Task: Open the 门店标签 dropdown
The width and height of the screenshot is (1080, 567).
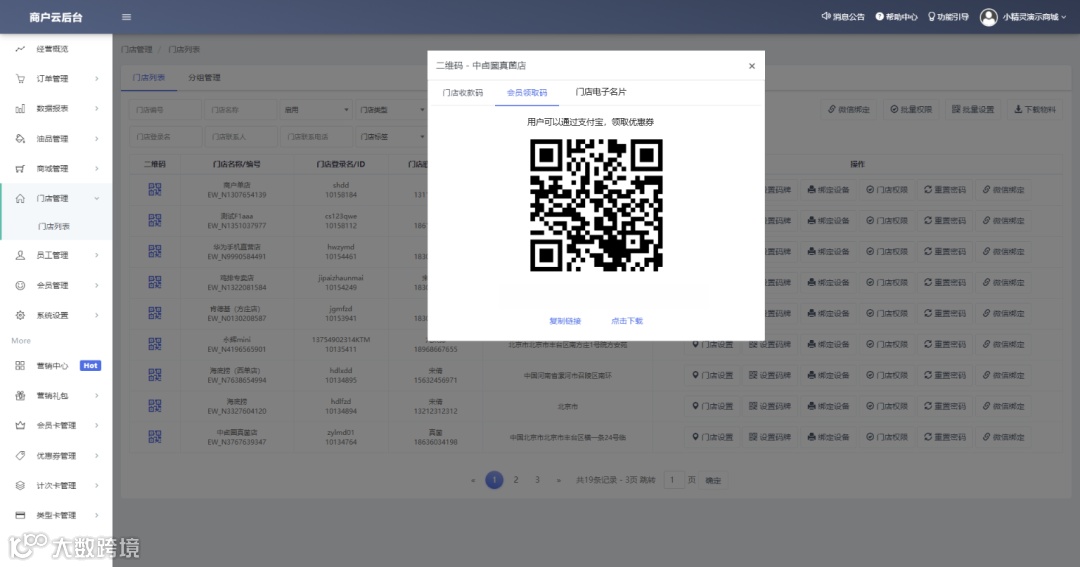Action: pyautogui.click(x=391, y=136)
